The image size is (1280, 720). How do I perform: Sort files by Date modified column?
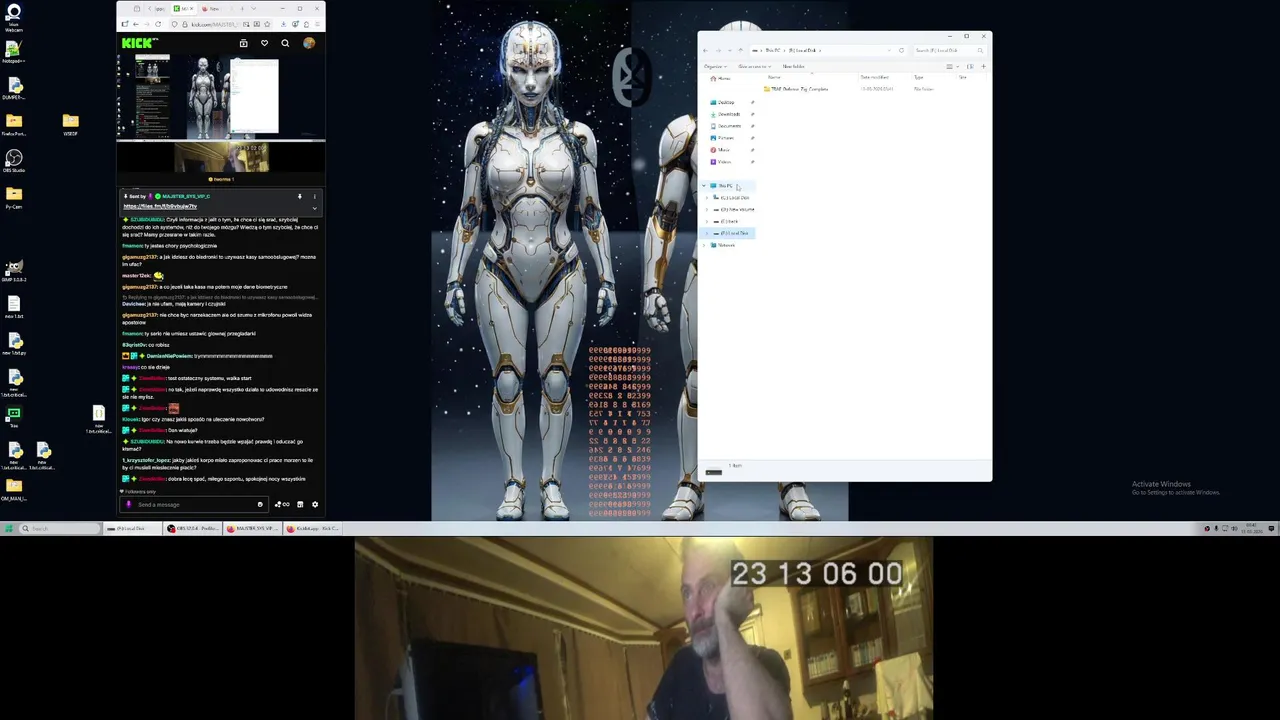click(874, 77)
